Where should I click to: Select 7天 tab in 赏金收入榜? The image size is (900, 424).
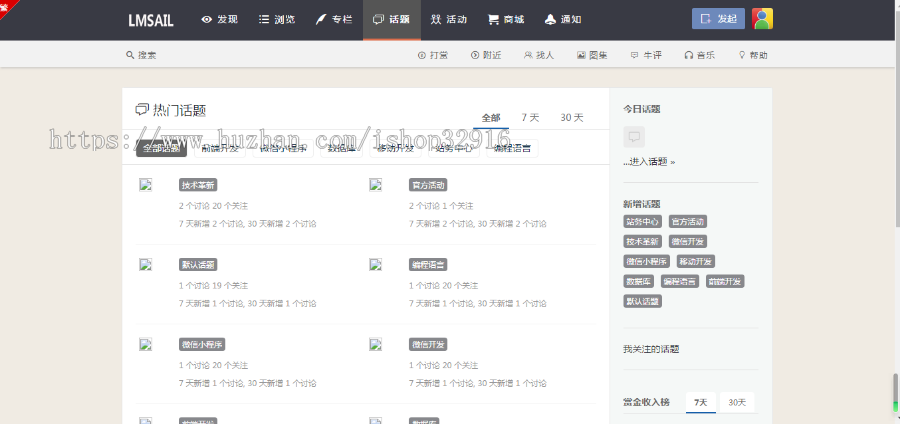[701, 402]
